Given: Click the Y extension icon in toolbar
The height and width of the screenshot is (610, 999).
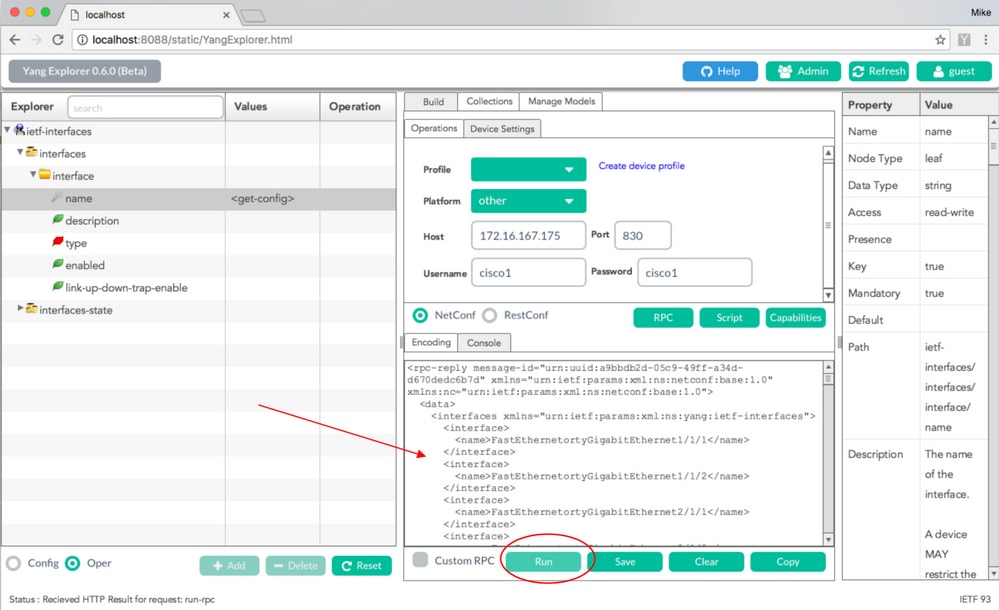Looking at the screenshot, I should coord(964,40).
